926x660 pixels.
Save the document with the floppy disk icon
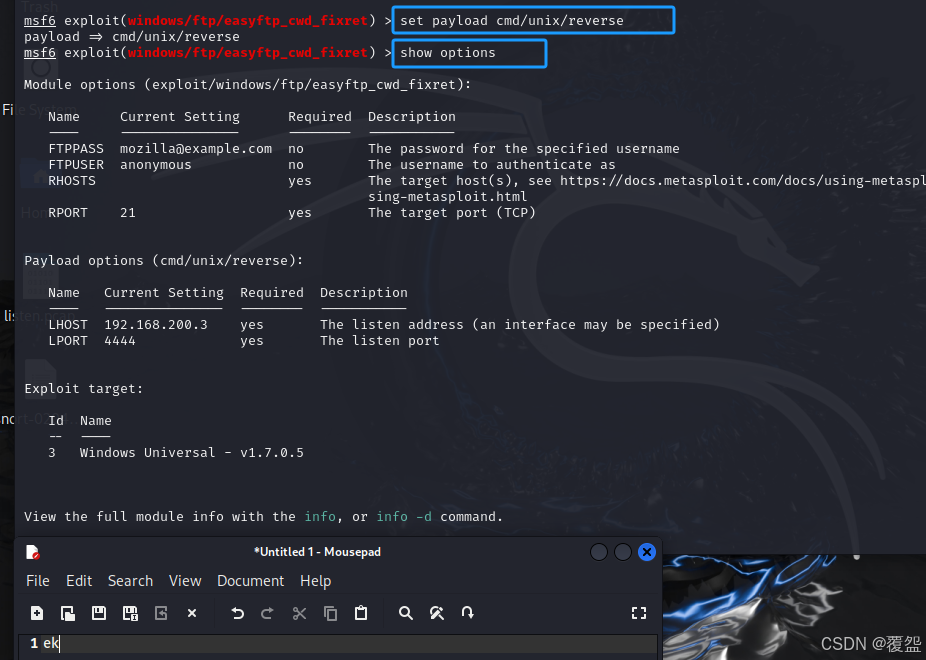[99, 613]
